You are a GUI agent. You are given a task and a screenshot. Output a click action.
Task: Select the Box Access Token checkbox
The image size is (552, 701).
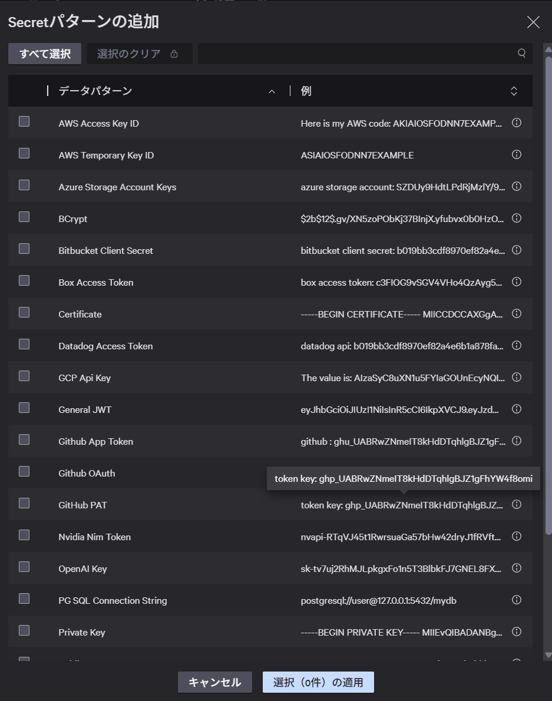click(24, 280)
